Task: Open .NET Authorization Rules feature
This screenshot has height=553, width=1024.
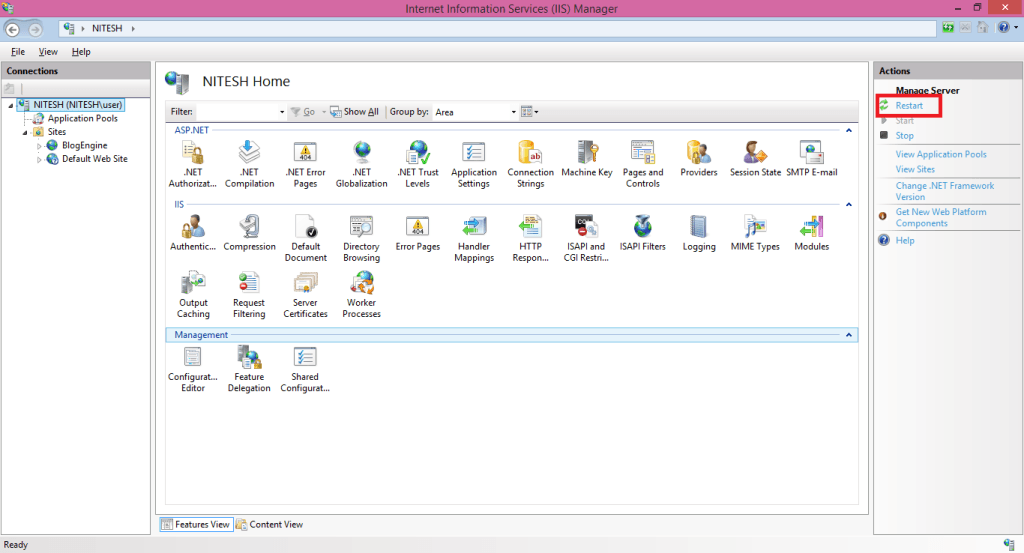Action: coord(193,165)
